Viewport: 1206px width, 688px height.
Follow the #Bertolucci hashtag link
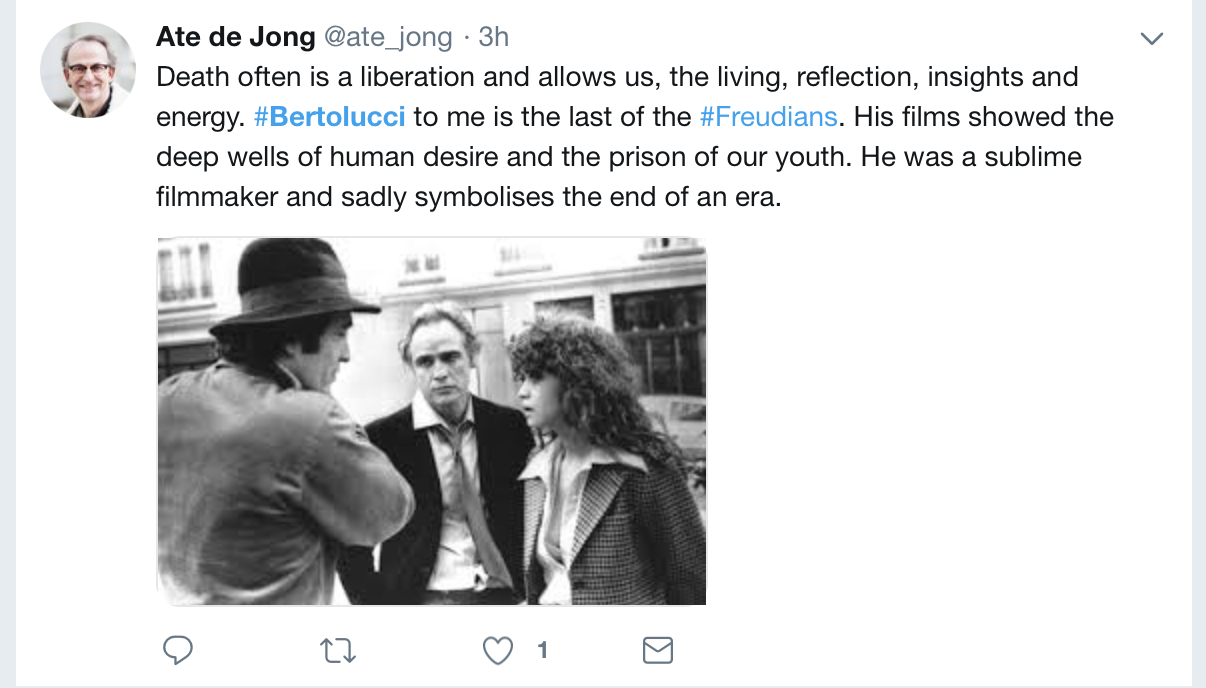click(330, 117)
